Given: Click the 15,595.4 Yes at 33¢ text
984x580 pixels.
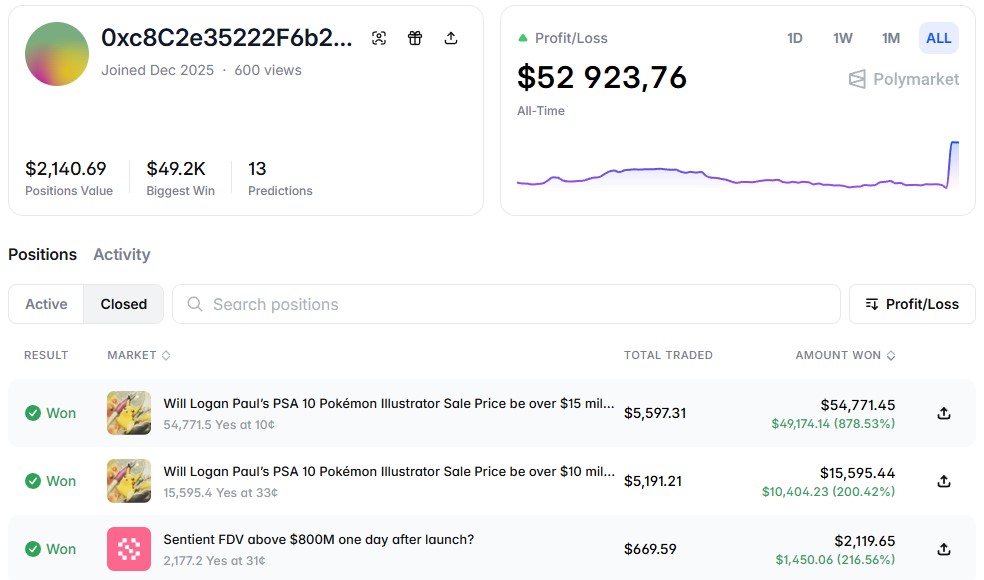Looking at the screenshot, I should point(220,493).
